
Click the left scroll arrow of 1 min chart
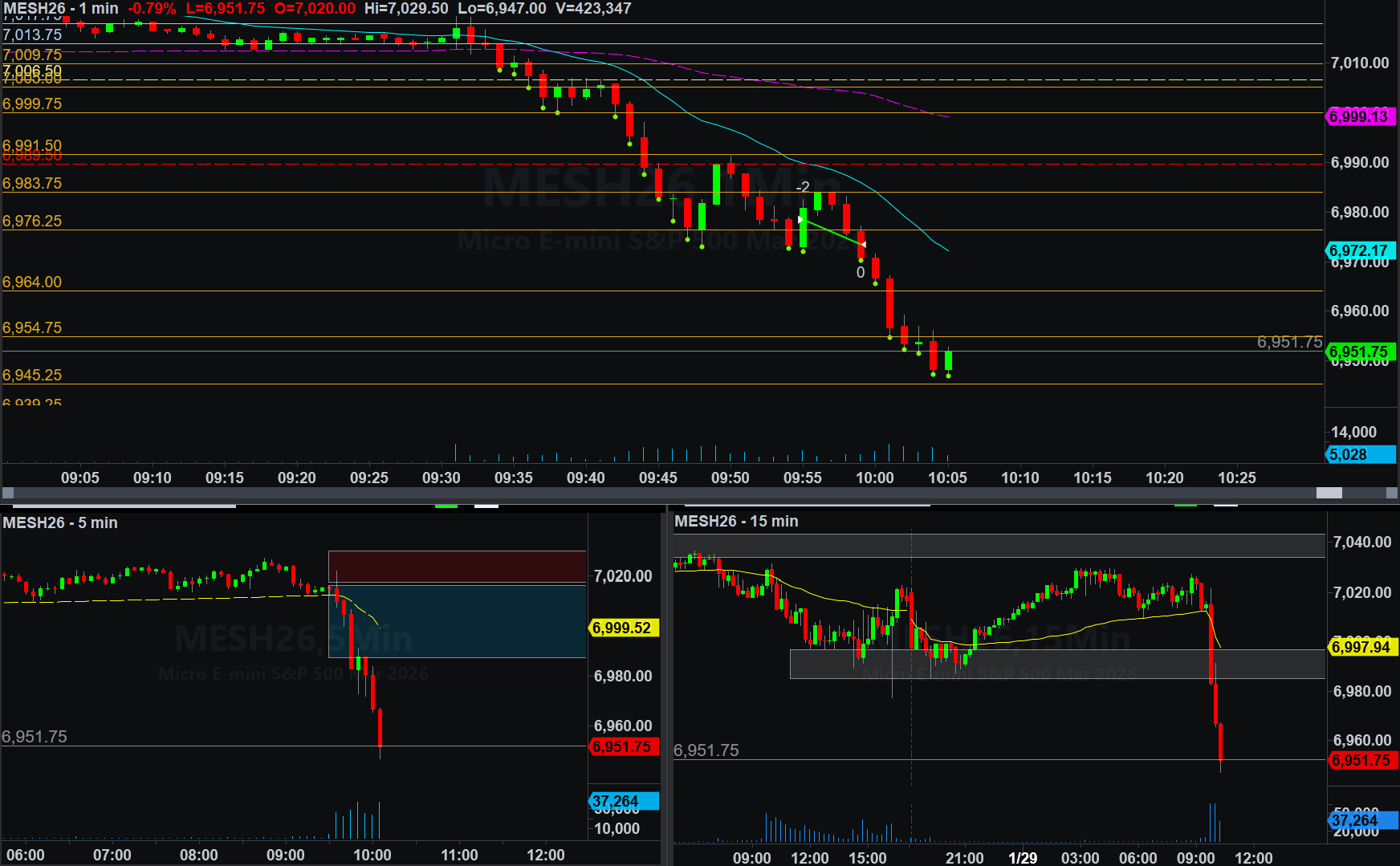pos(8,493)
